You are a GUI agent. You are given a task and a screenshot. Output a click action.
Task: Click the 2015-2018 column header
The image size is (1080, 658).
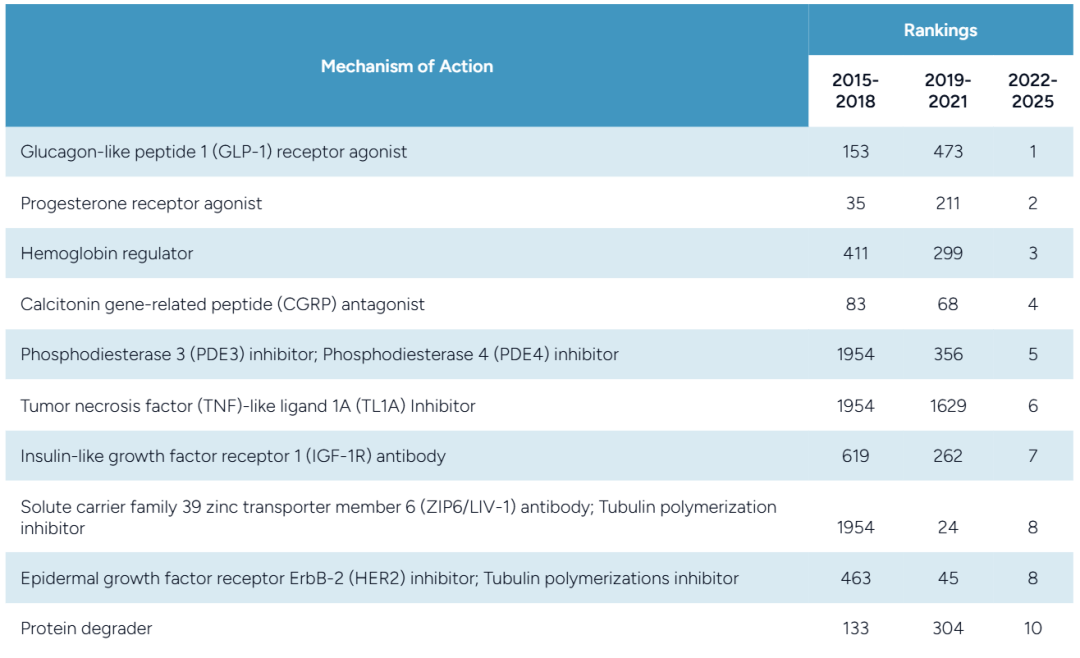coord(855,91)
